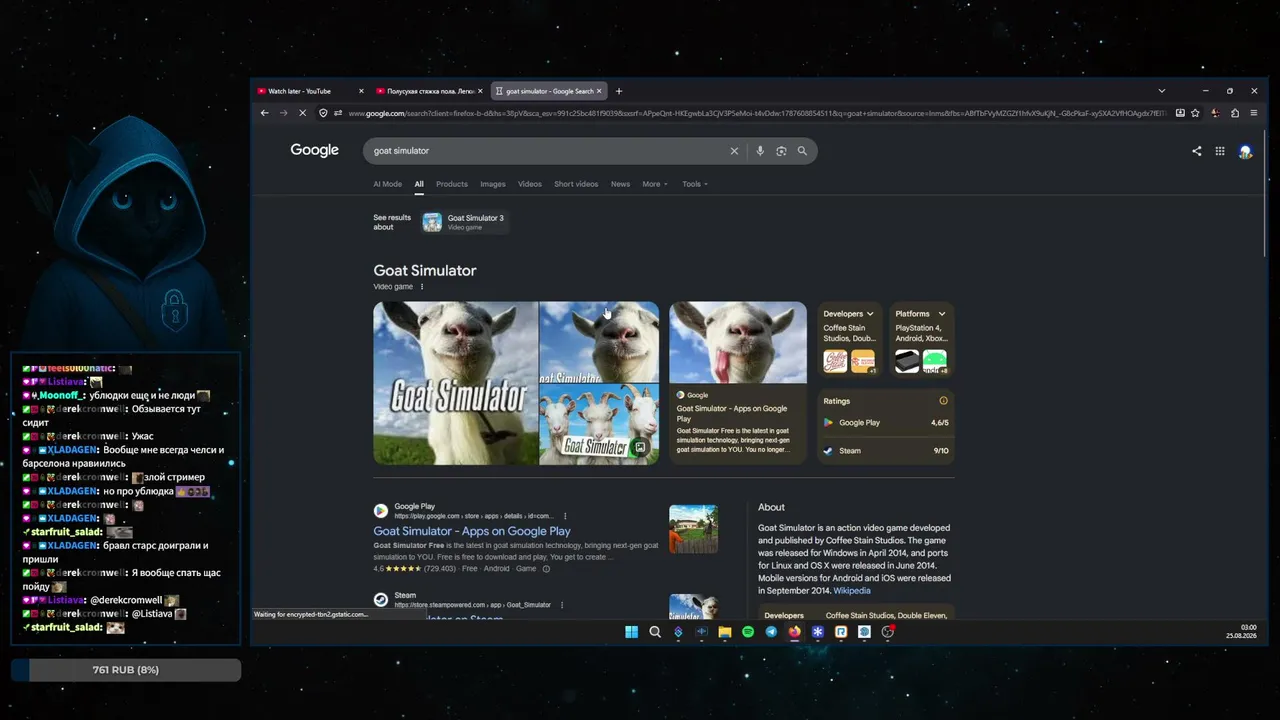The height and width of the screenshot is (720, 1280).
Task: Click the 761 RUB (8%) donation progress bar
Action: [x=126, y=670]
